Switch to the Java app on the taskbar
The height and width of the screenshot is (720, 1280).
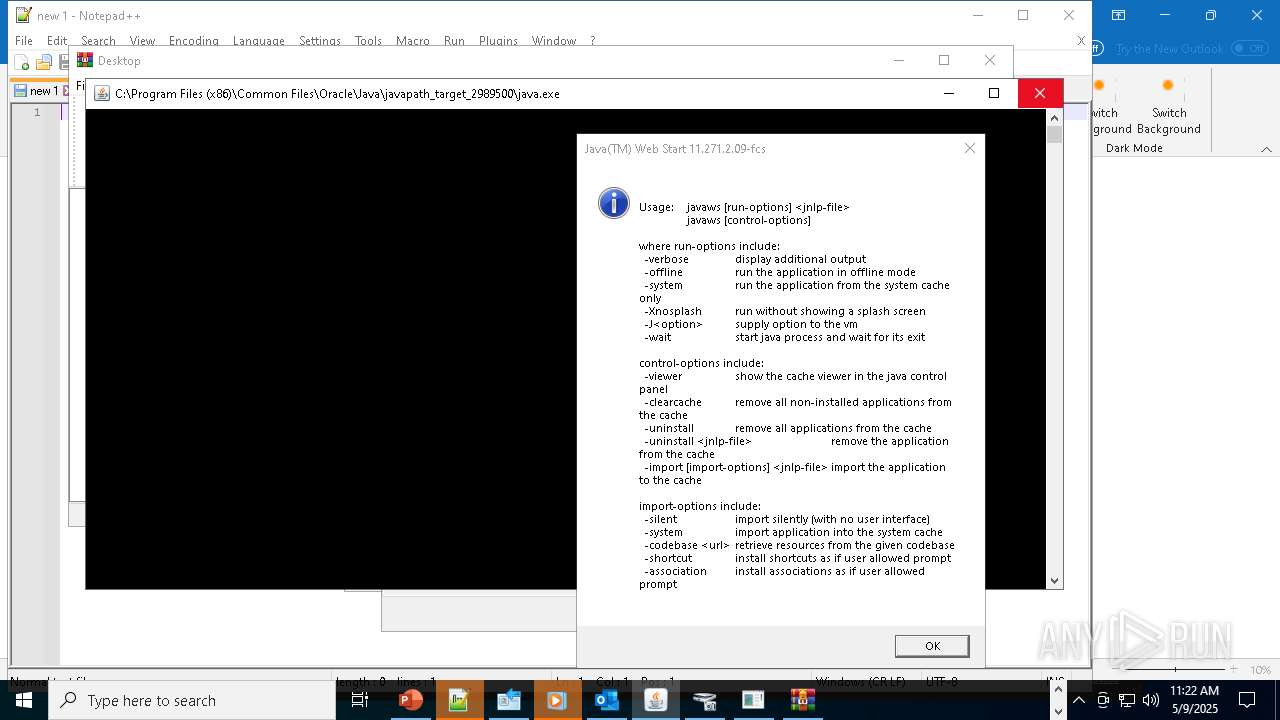tap(655, 700)
